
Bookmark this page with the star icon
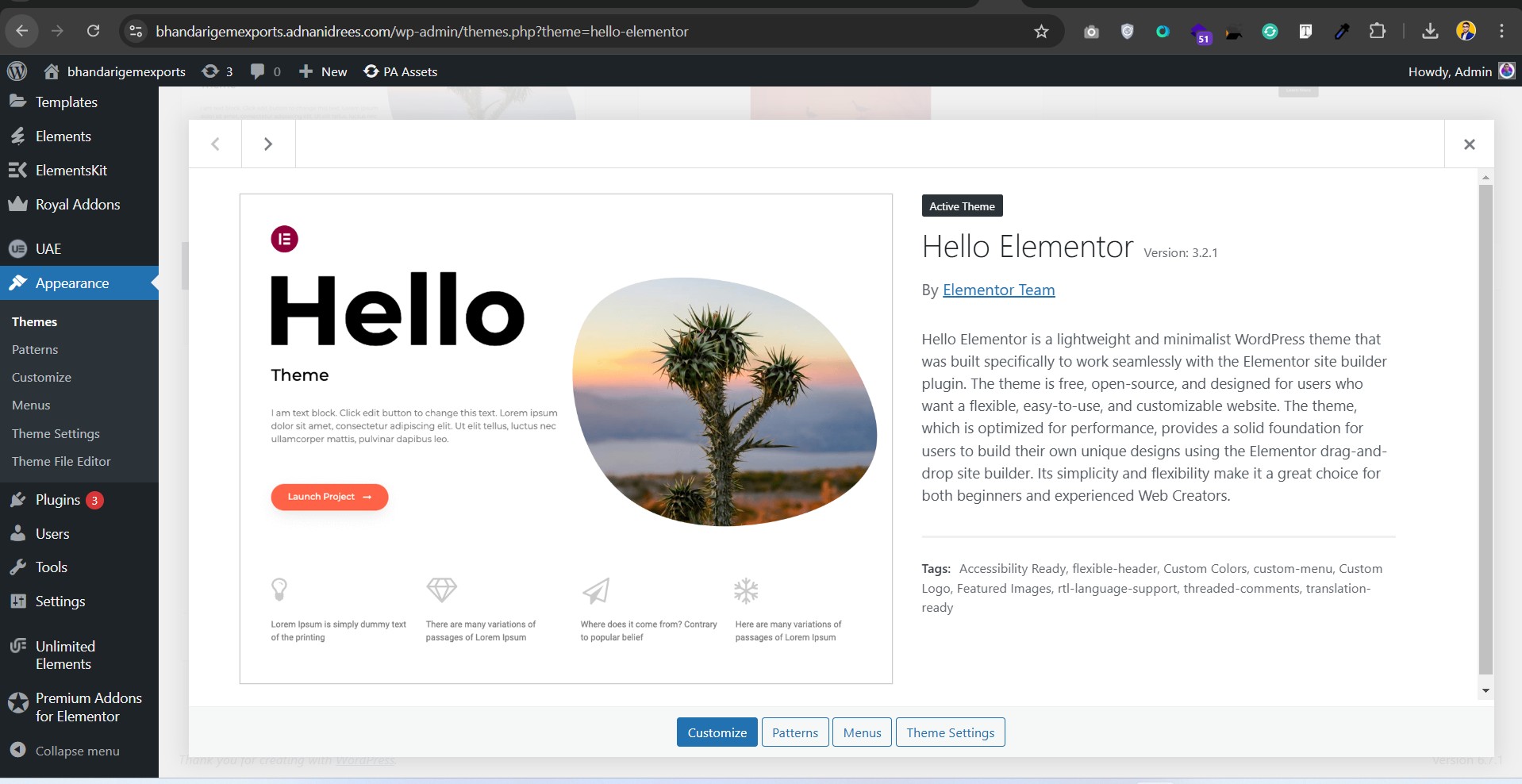1041,32
